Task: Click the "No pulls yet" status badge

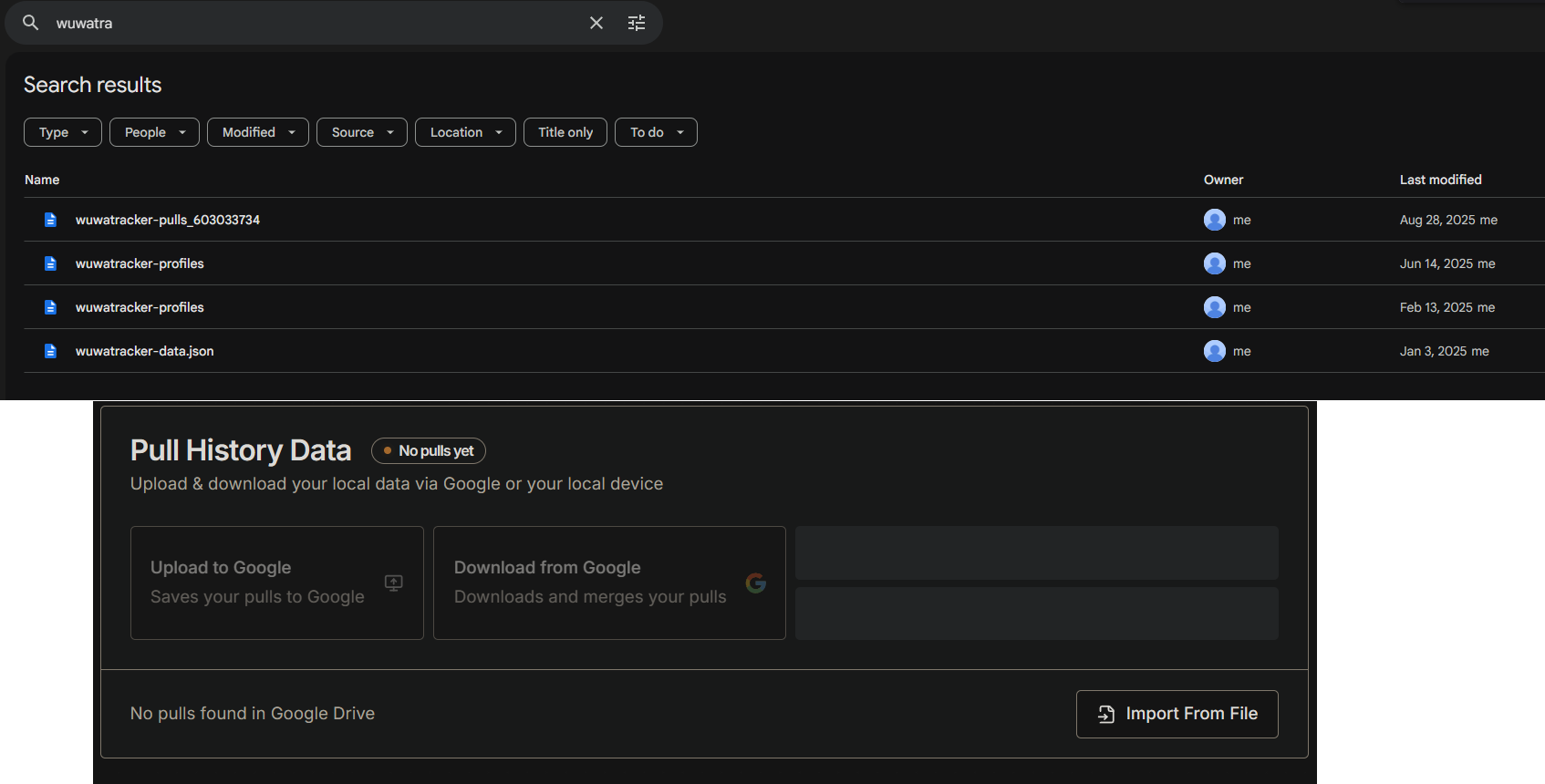Action: coord(429,450)
